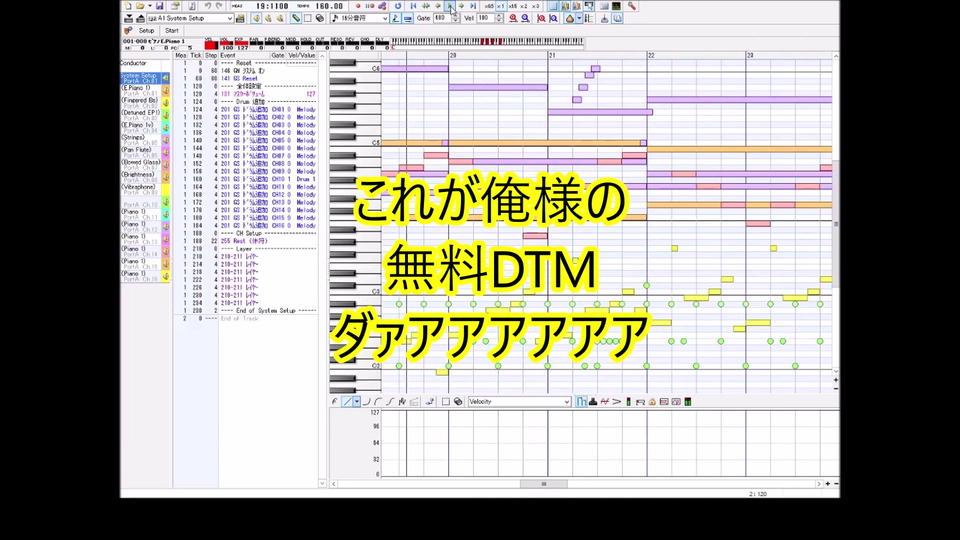The height and width of the screenshot is (540, 960).
Task: Click the Vel/Value column header
Action: click(301, 55)
